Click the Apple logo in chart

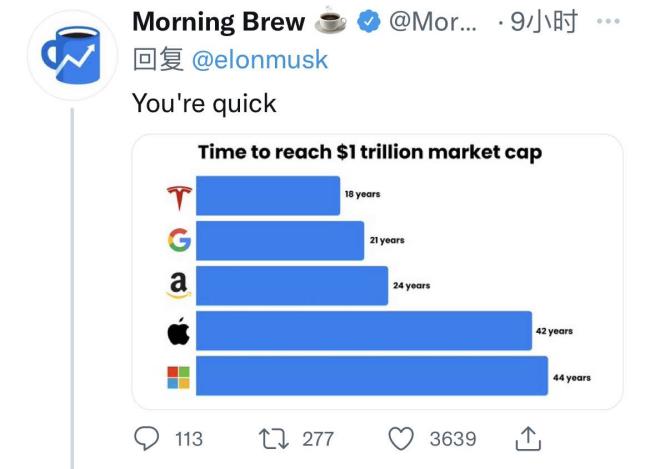[x=179, y=331]
